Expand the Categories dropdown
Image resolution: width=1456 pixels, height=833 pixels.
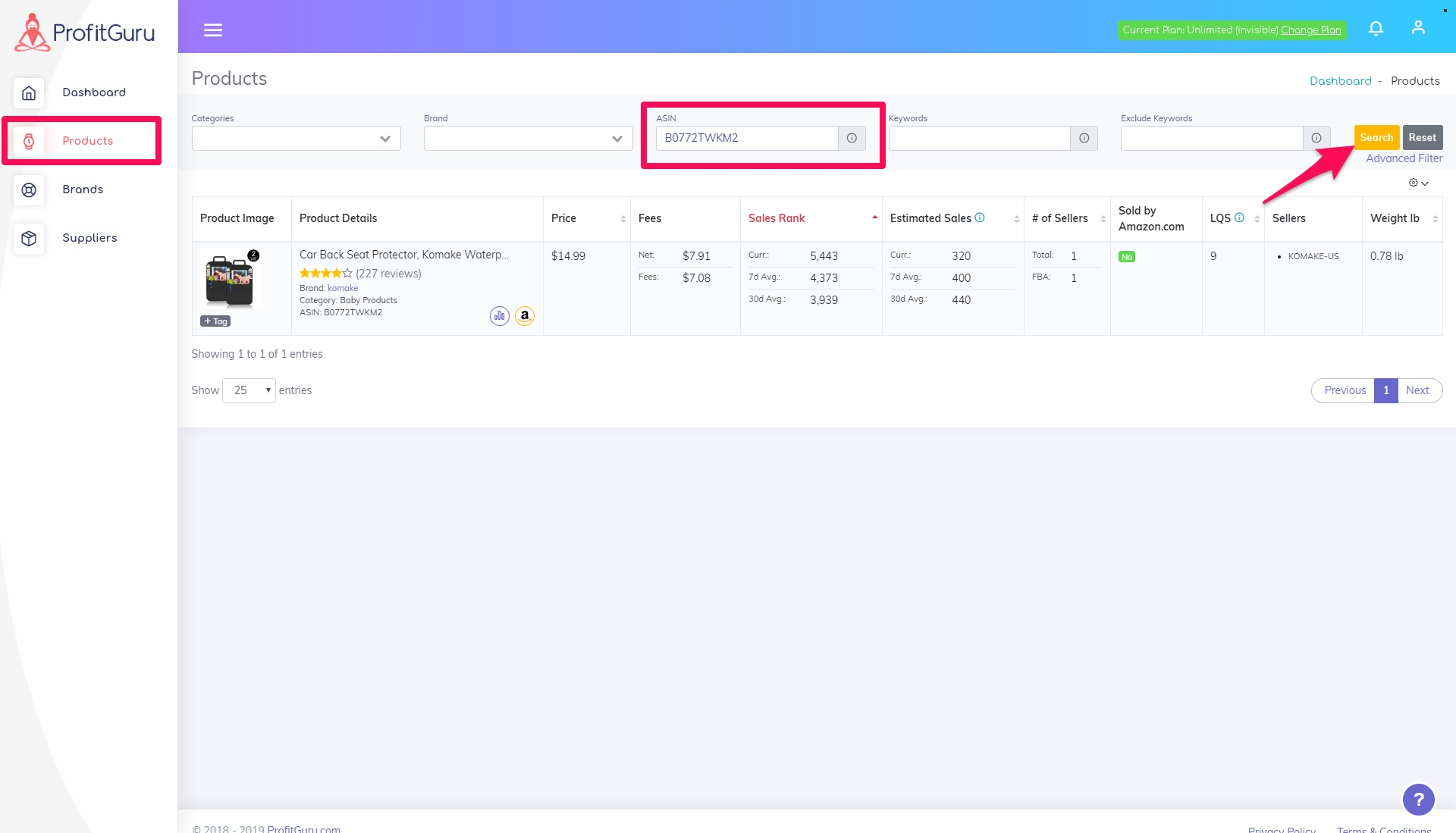[x=297, y=138]
